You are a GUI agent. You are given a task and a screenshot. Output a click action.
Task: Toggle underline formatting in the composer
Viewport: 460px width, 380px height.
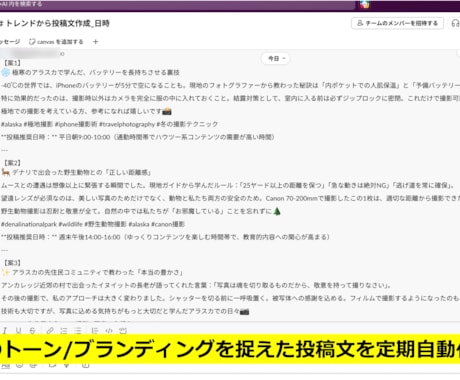(x=18, y=330)
